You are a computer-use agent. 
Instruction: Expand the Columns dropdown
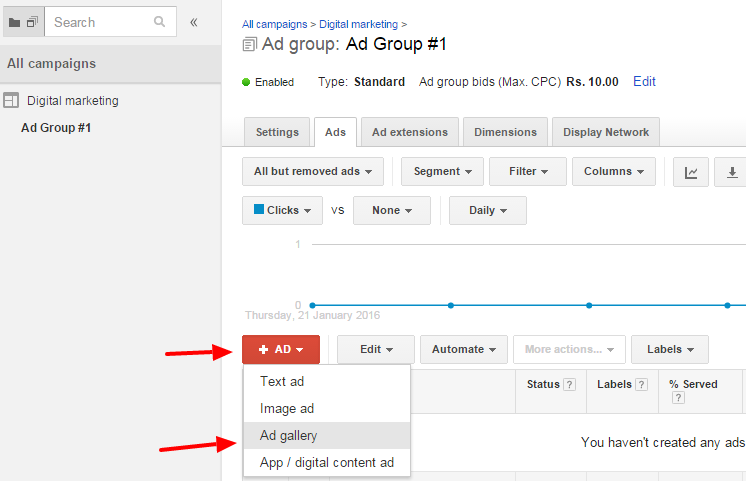614,172
